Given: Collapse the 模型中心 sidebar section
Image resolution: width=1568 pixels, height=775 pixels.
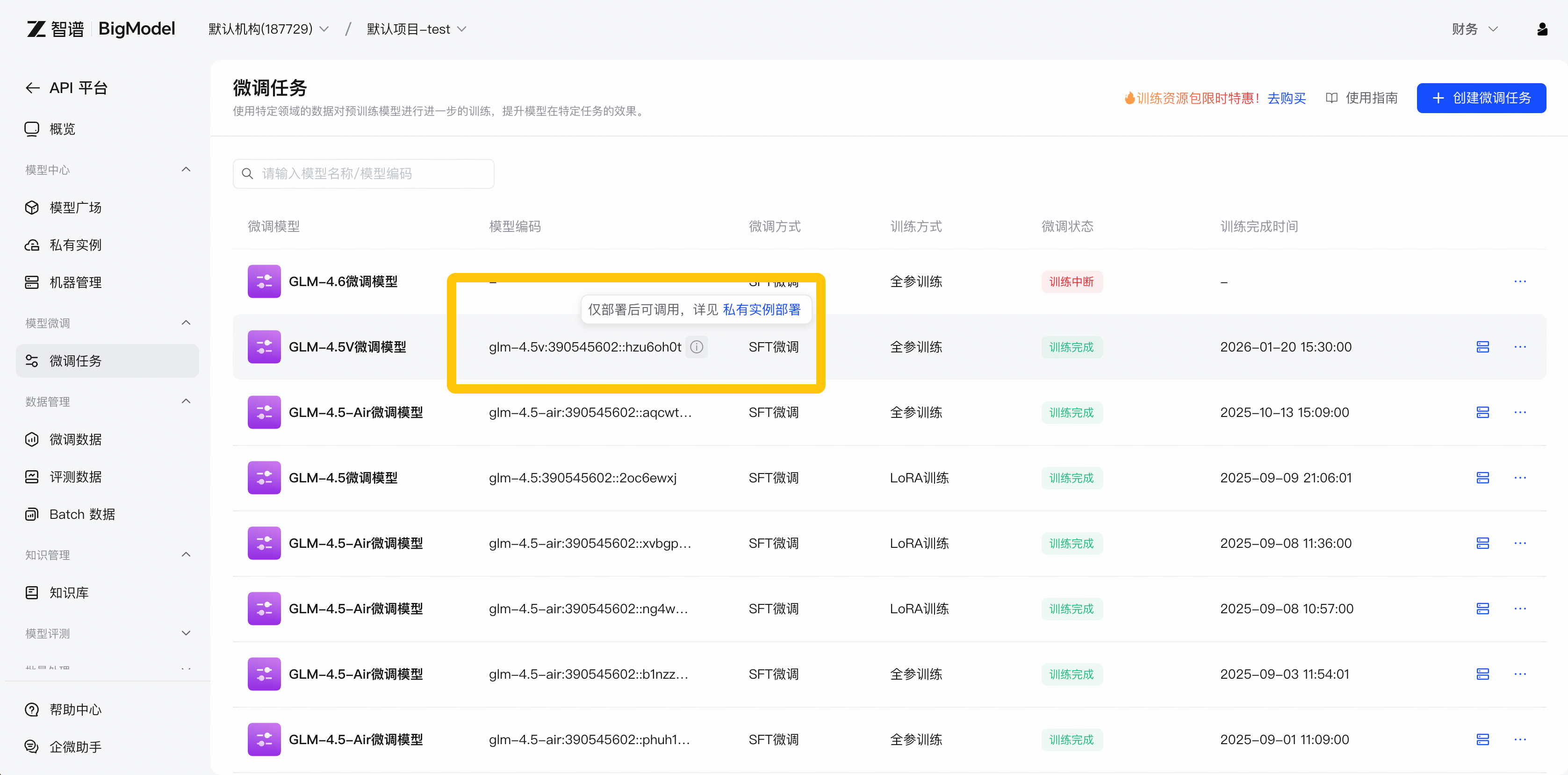Looking at the screenshot, I should (x=186, y=170).
